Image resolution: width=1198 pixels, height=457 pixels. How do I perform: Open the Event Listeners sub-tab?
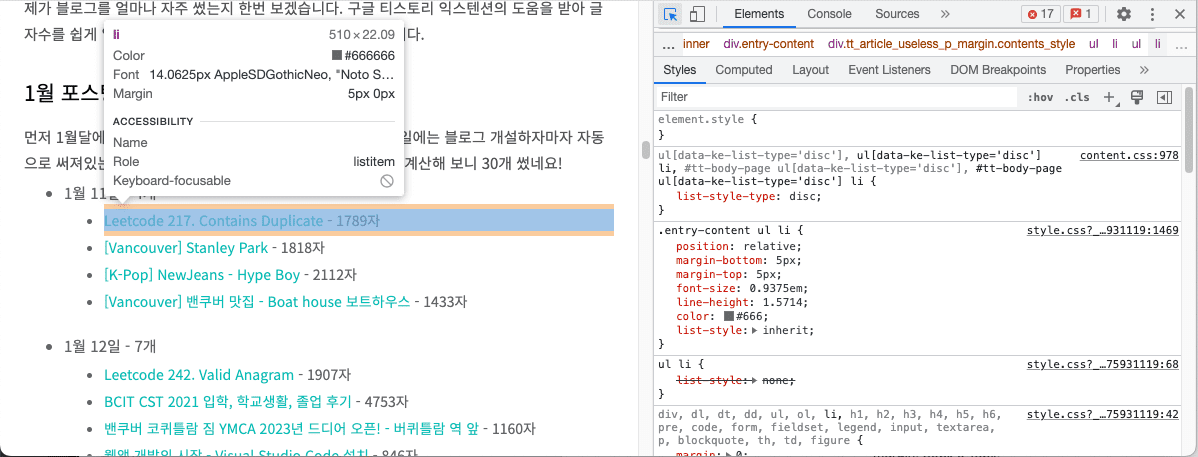pos(889,70)
